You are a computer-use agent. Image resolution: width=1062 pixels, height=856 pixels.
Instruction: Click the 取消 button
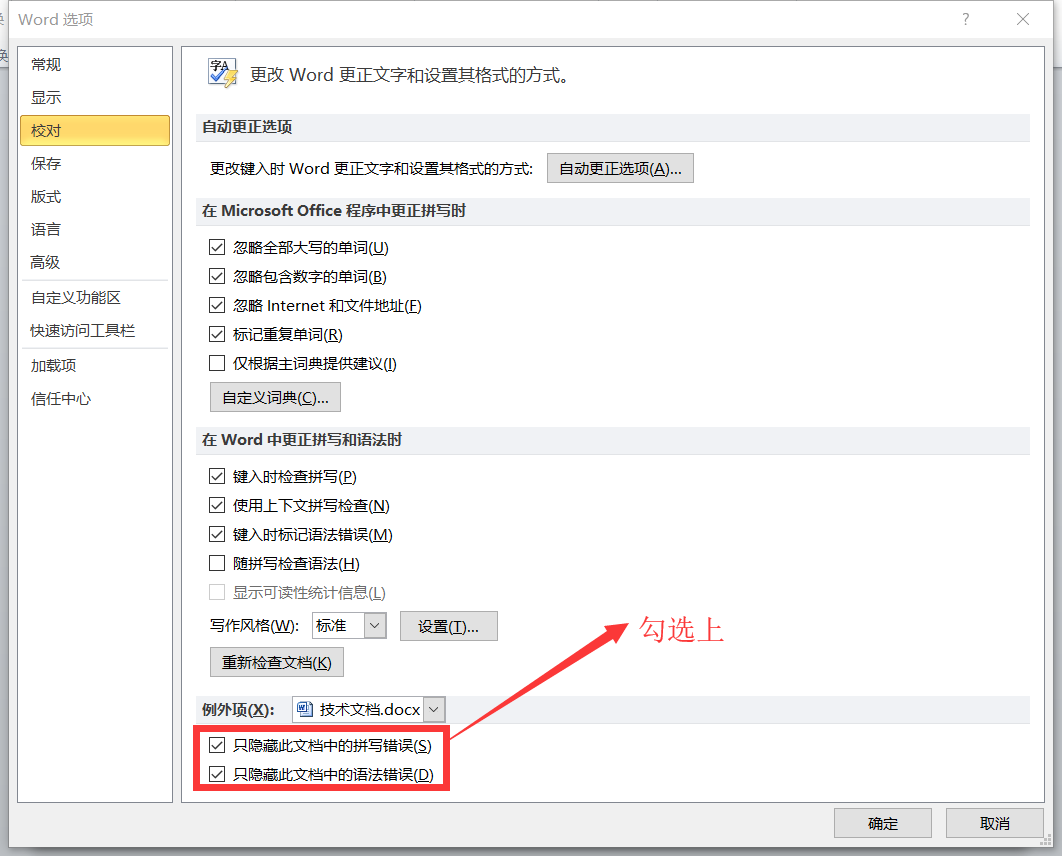tap(994, 823)
